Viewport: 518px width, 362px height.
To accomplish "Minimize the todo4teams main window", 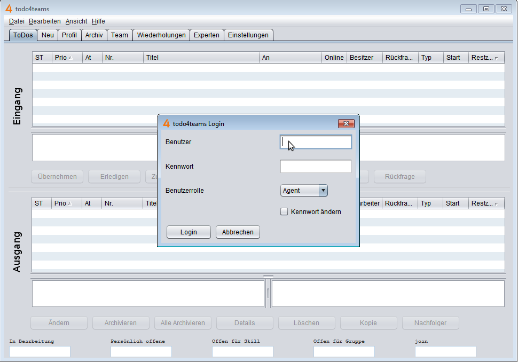I will coord(468,9).
